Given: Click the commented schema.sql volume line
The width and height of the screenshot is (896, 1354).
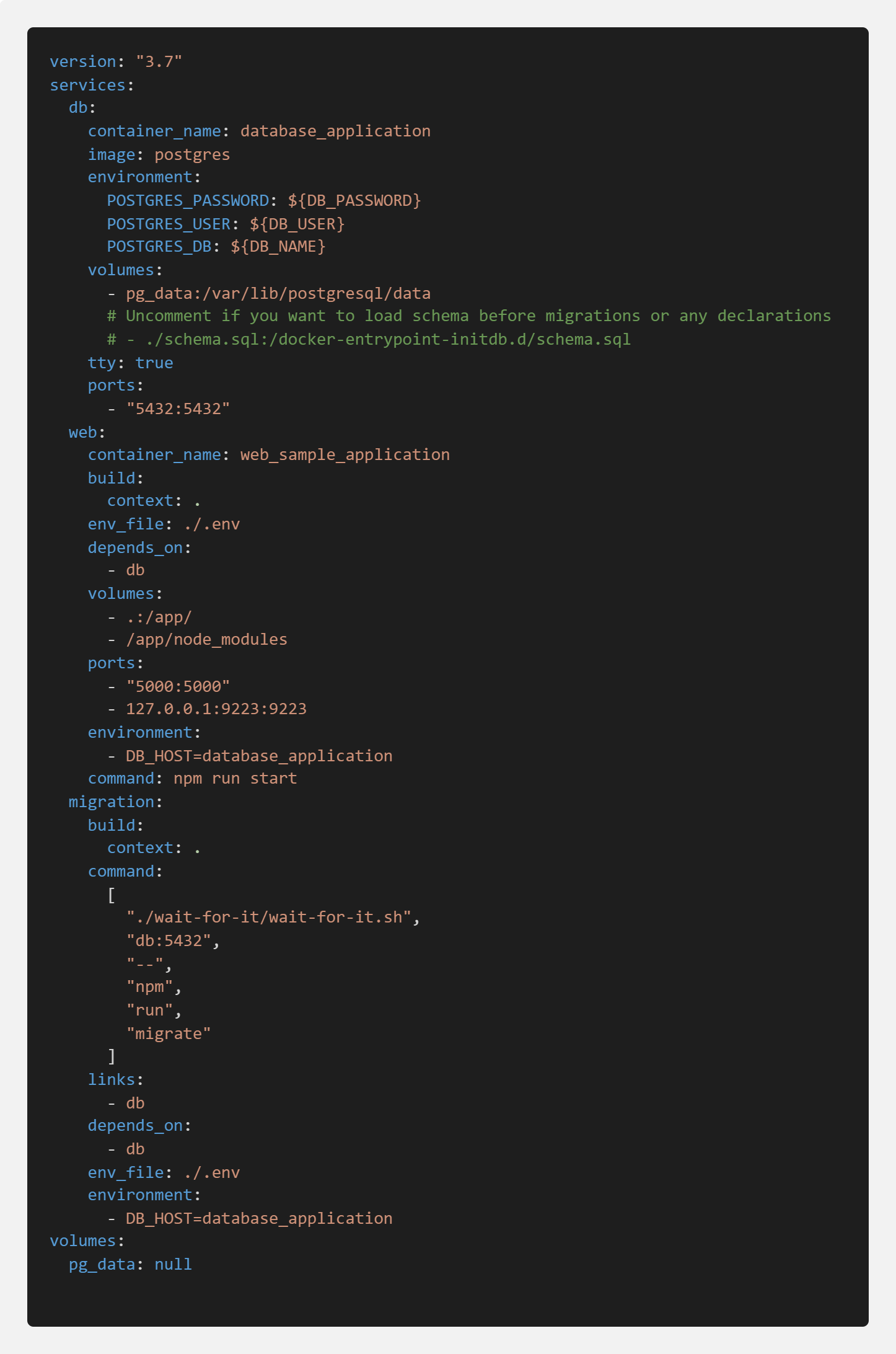Looking at the screenshot, I should coord(369,340).
